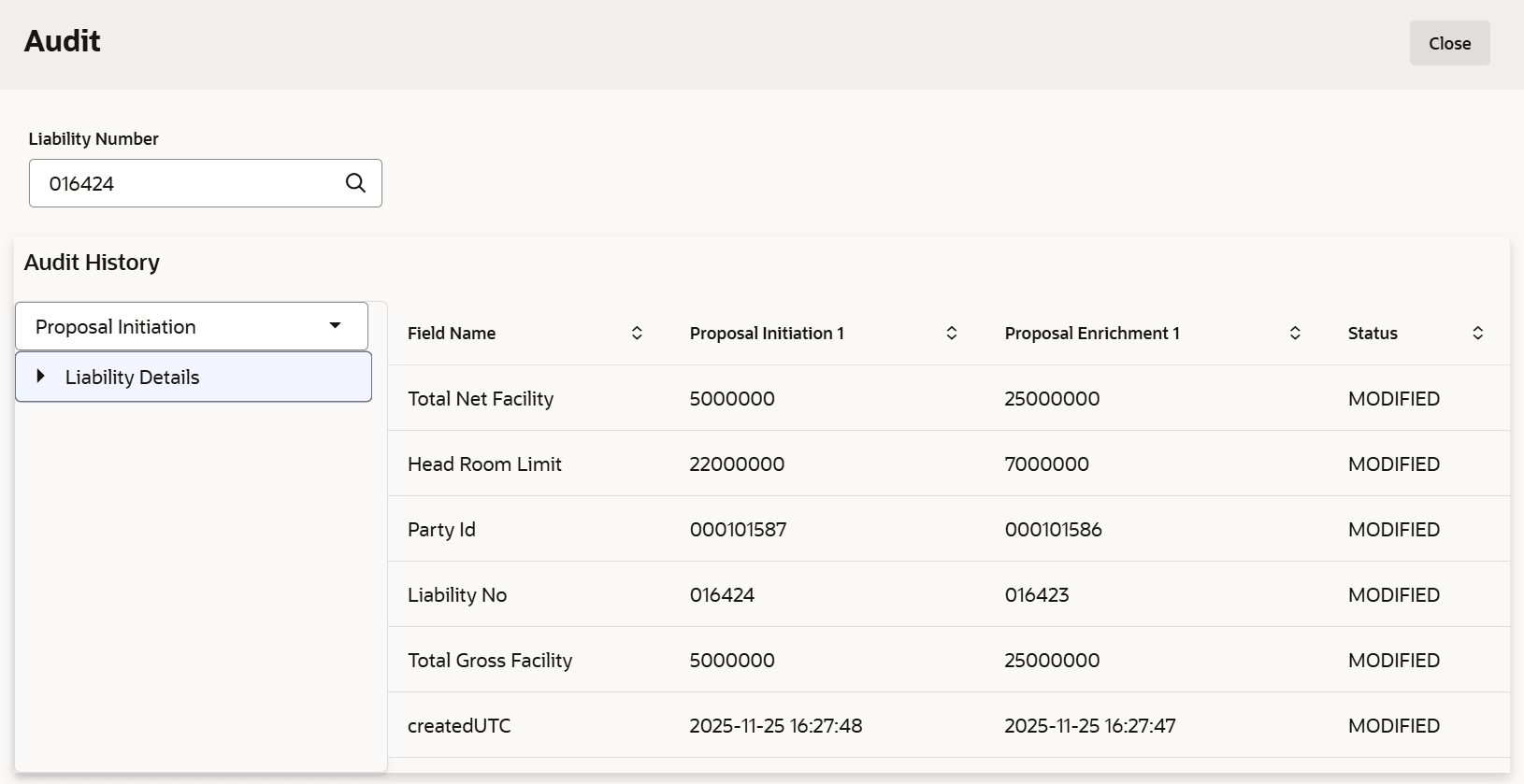This screenshot has width=1524, height=784.
Task: Click Party Id value 000101587
Action: click(739, 530)
